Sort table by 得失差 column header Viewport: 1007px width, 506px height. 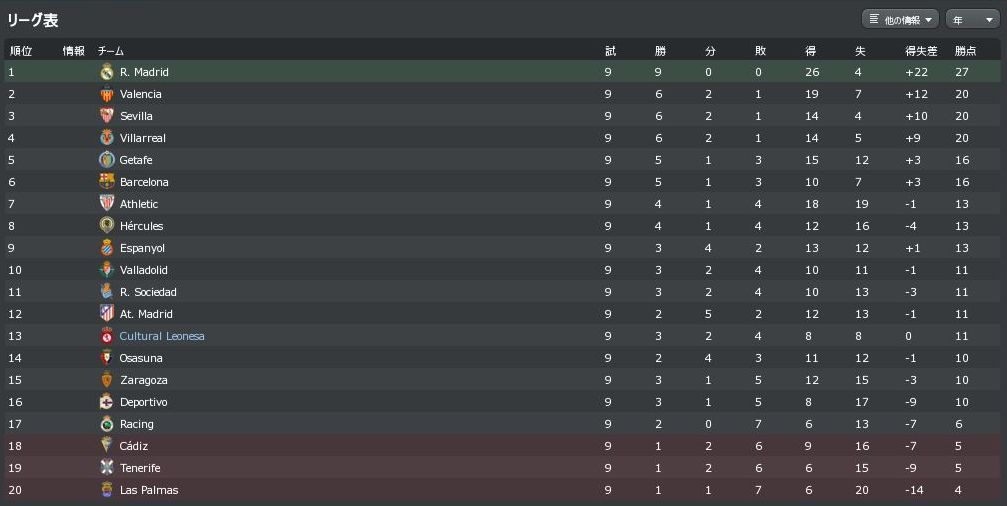click(x=920, y=50)
